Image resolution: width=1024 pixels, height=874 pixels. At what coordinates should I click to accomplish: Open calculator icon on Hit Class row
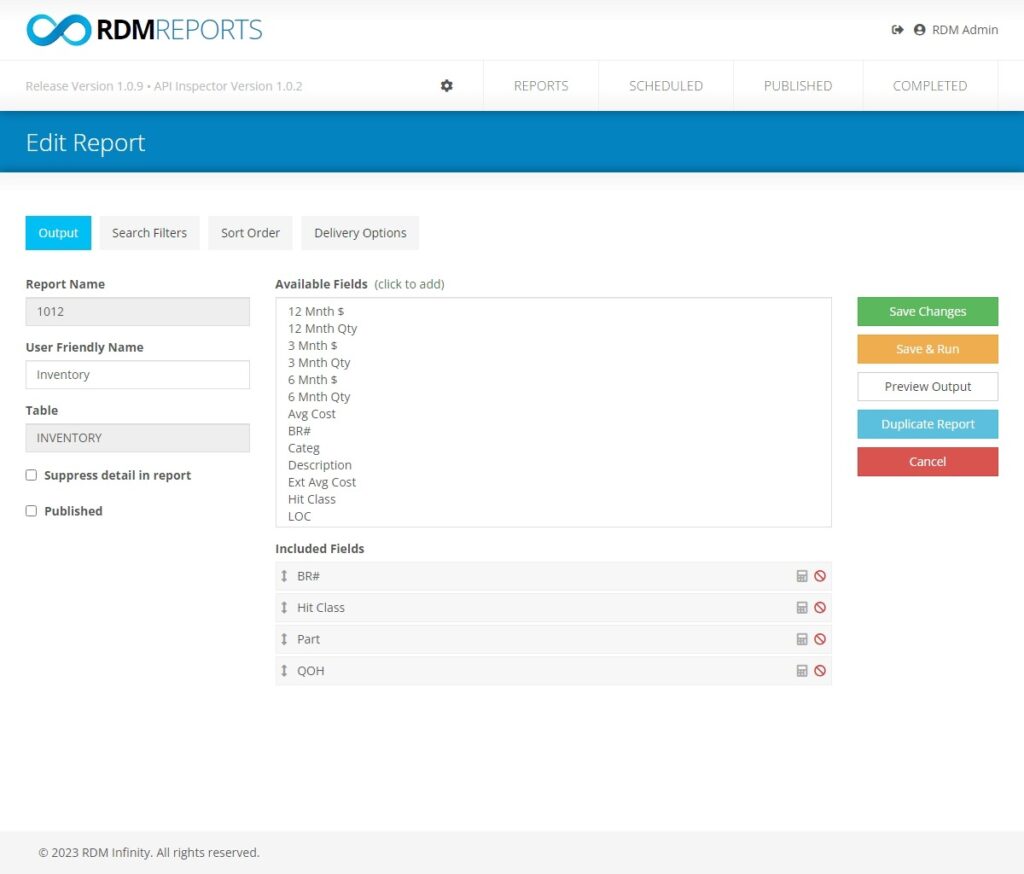click(x=802, y=607)
